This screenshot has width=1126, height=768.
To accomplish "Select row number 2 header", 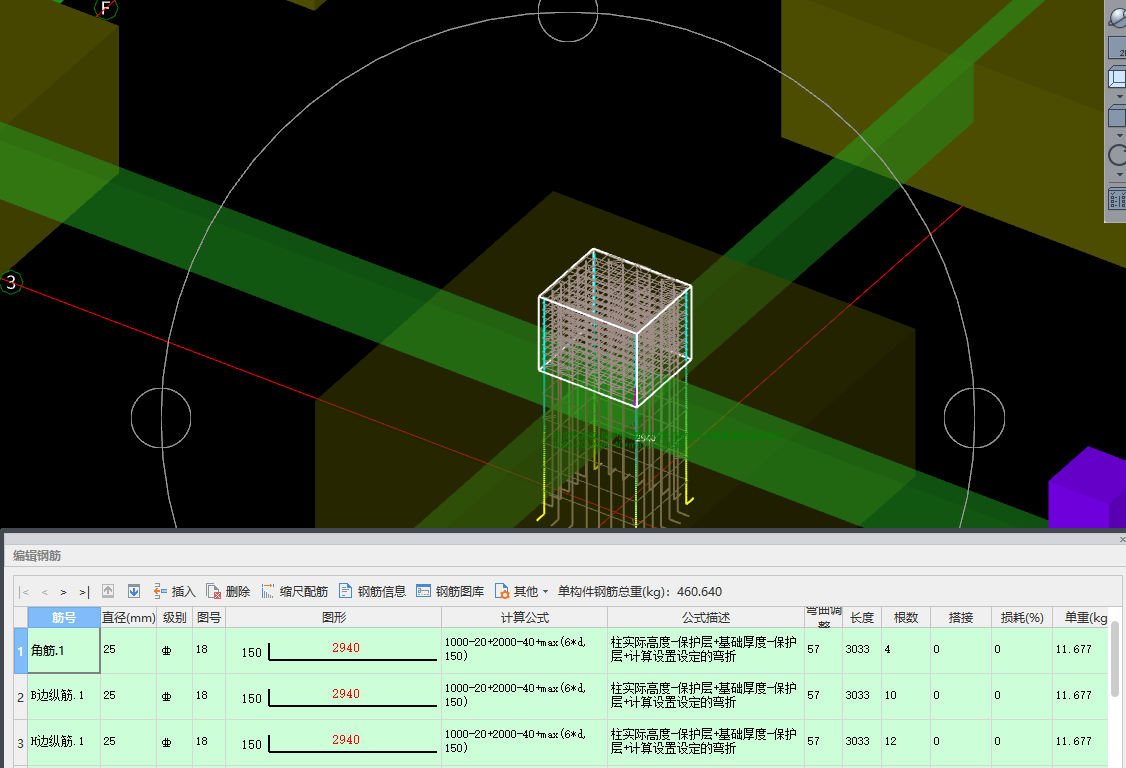I will pos(21,697).
